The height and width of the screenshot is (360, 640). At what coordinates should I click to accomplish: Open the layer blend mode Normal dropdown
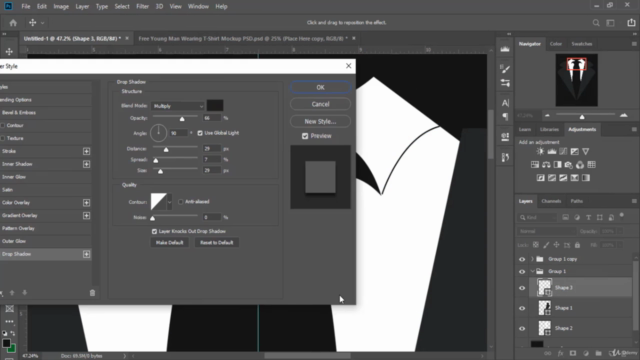(547, 231)
